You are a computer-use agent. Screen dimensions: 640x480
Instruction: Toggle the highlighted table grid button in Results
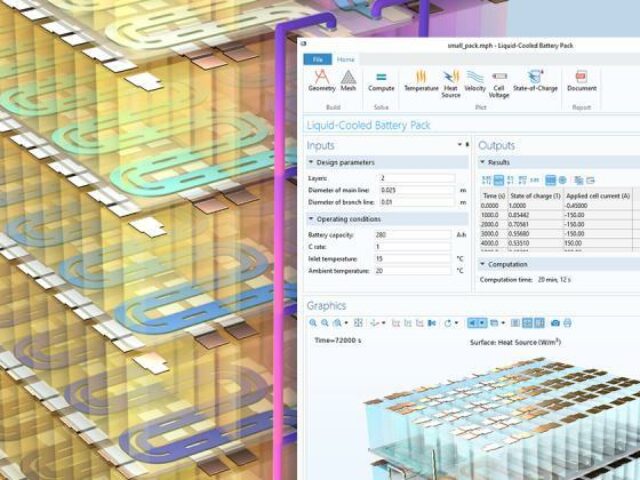pos(550,180)
